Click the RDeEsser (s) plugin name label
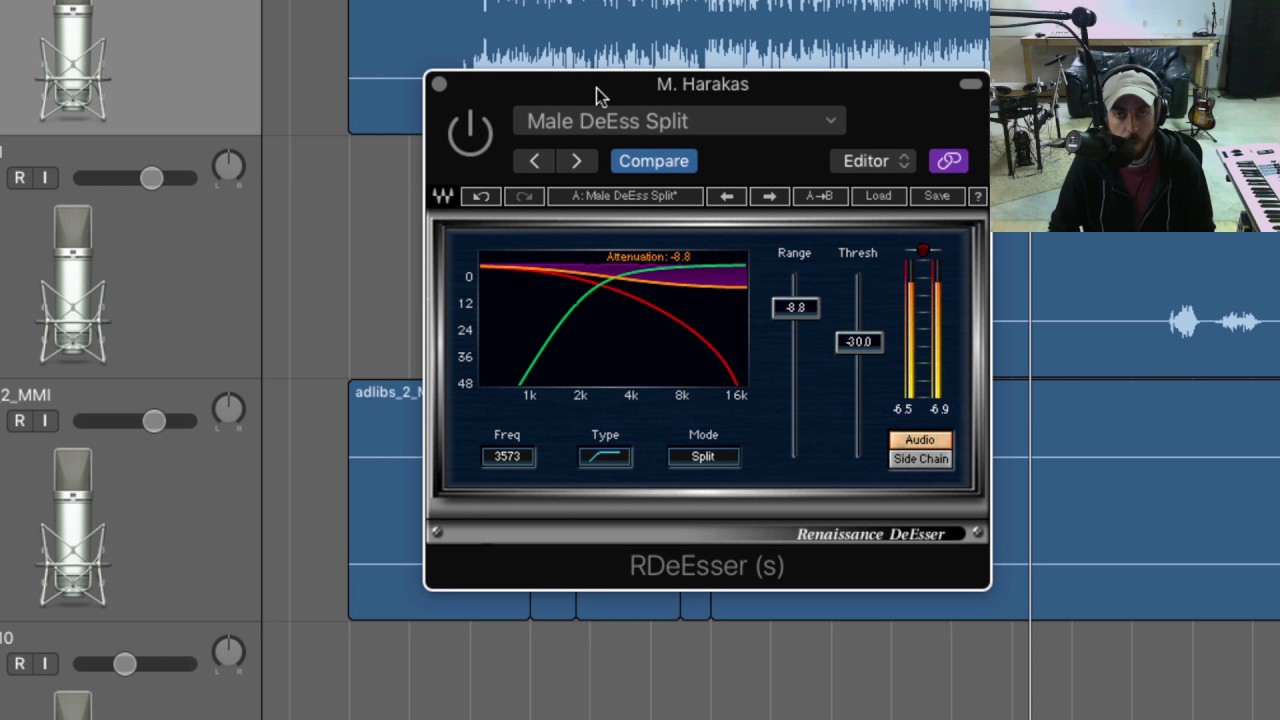Image resolution: width=1280 pixels, height=720 pixels. coord(707,566)
